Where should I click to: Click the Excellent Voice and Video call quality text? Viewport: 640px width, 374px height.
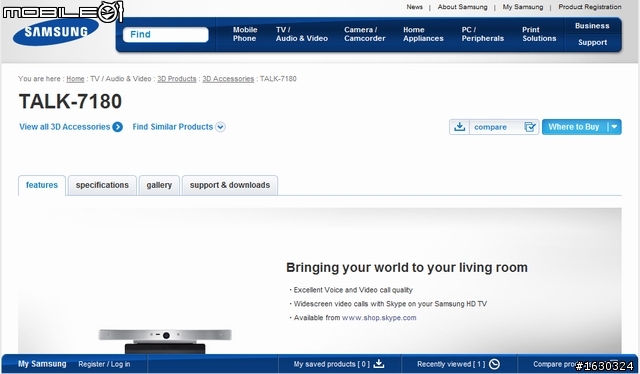[x=353, y=290]
